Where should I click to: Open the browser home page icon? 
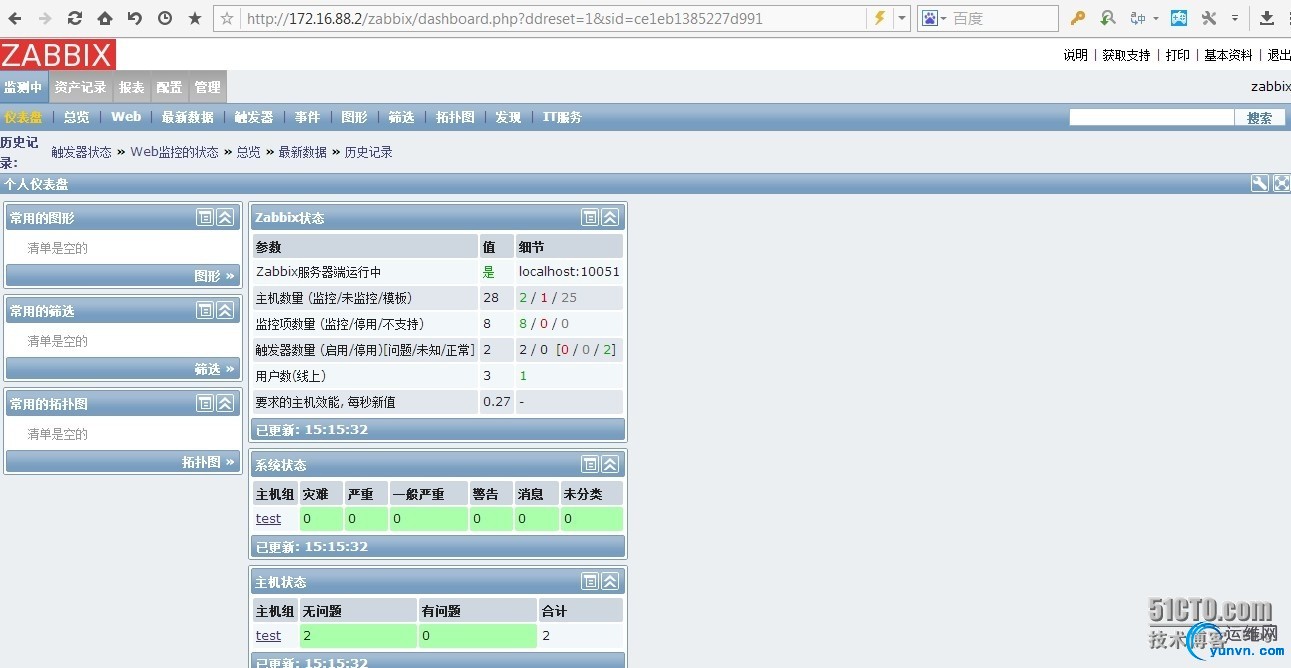[105, 19]
